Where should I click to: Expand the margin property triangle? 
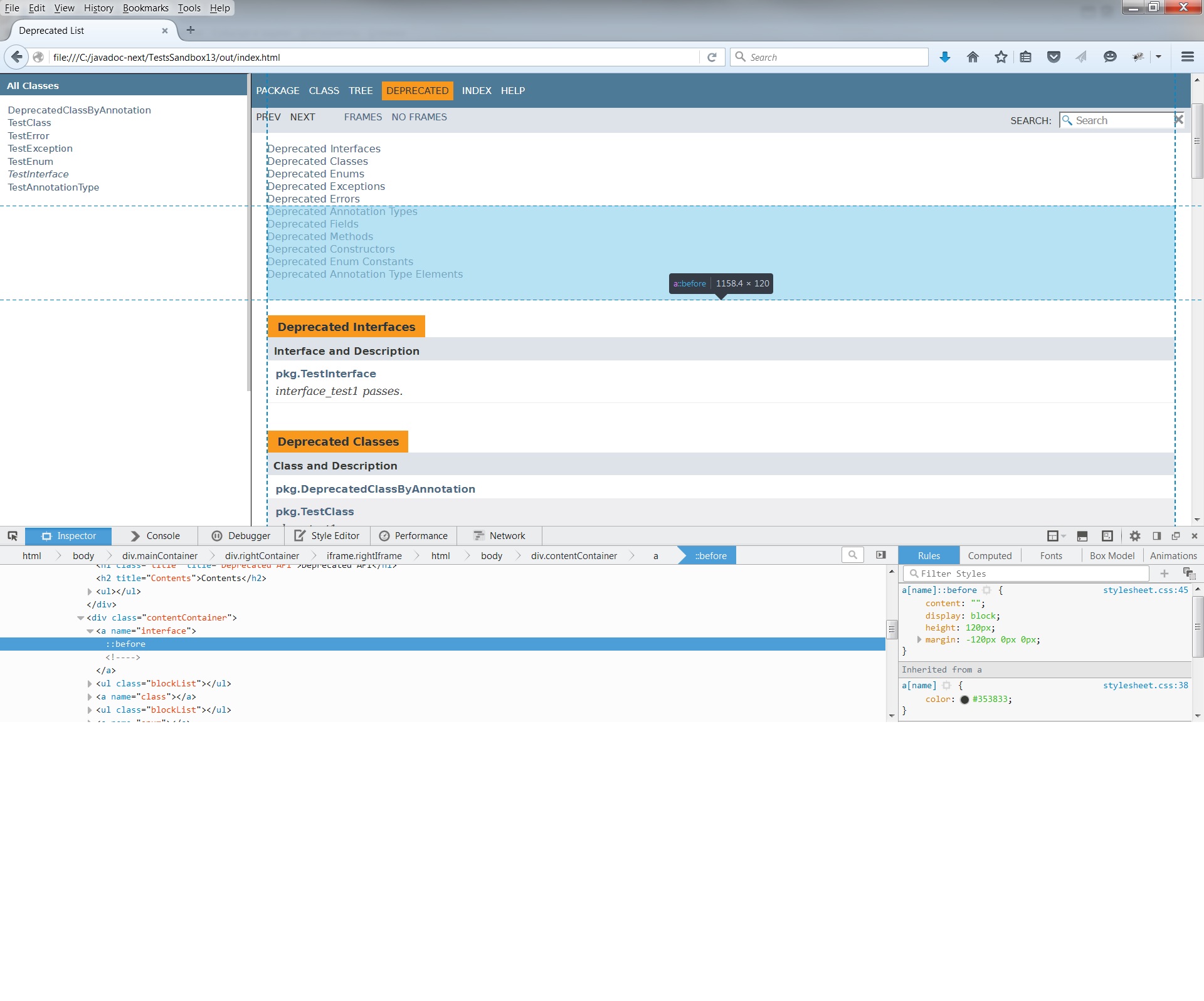(919, 640)
